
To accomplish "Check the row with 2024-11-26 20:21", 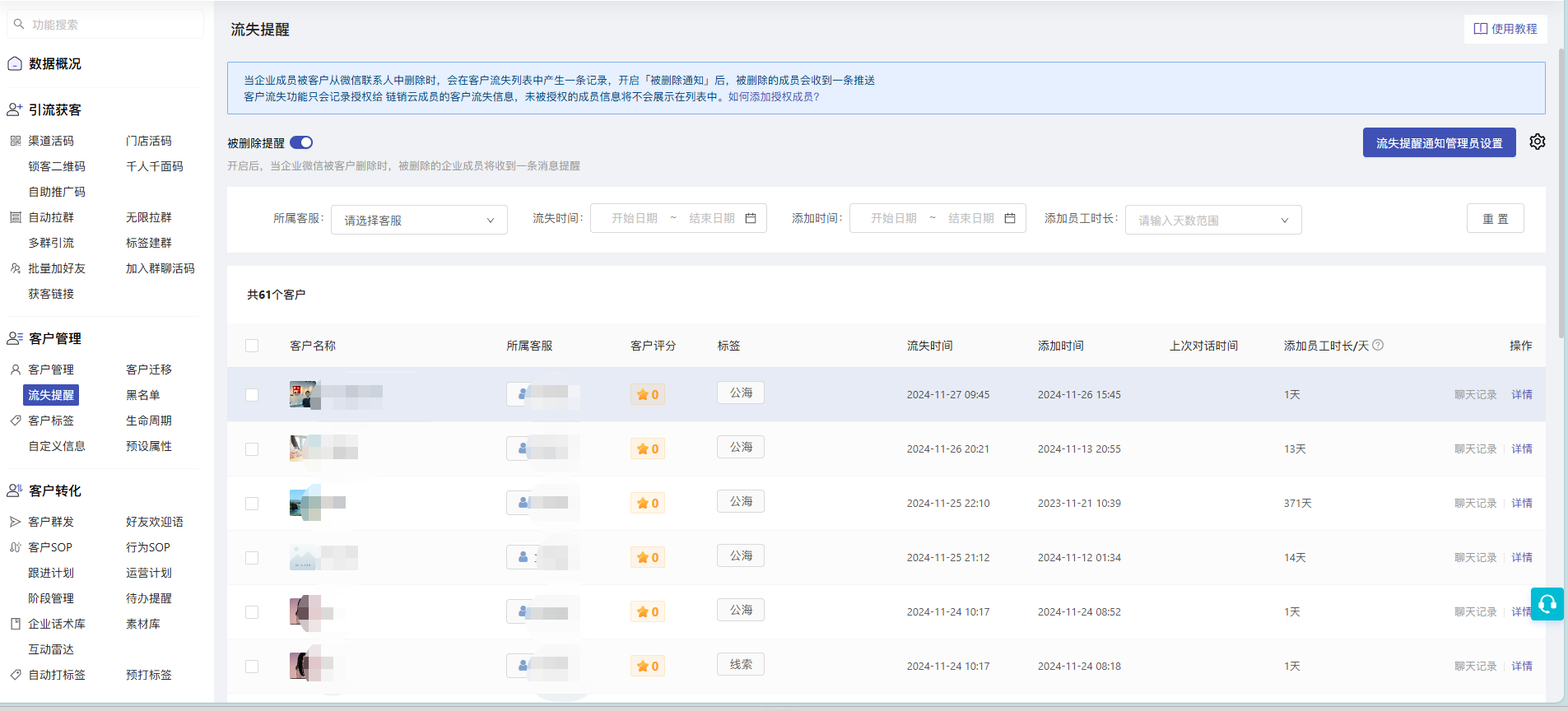I will point(252,449).
